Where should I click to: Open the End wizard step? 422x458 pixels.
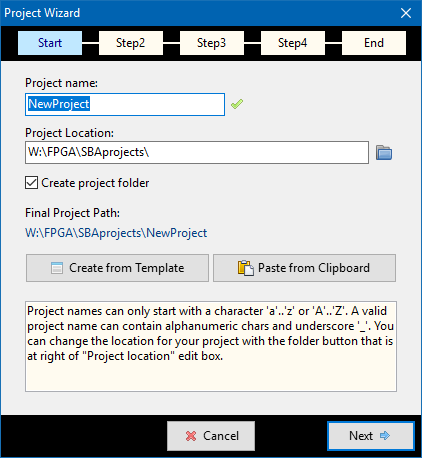click(x=374, y=43)
